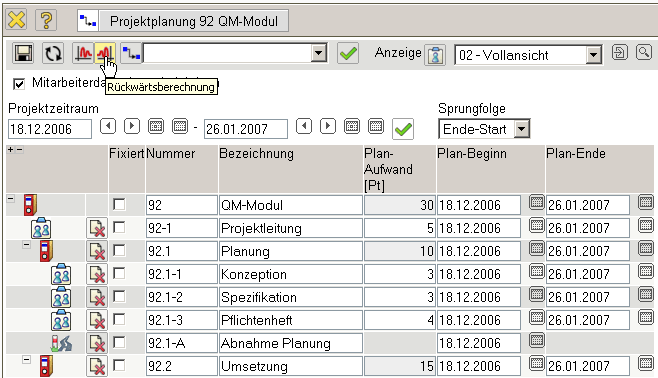Click the Plan-Ende column header
Image resolution: width=658 pixels, height=378 pixels.
click(576, 154)
